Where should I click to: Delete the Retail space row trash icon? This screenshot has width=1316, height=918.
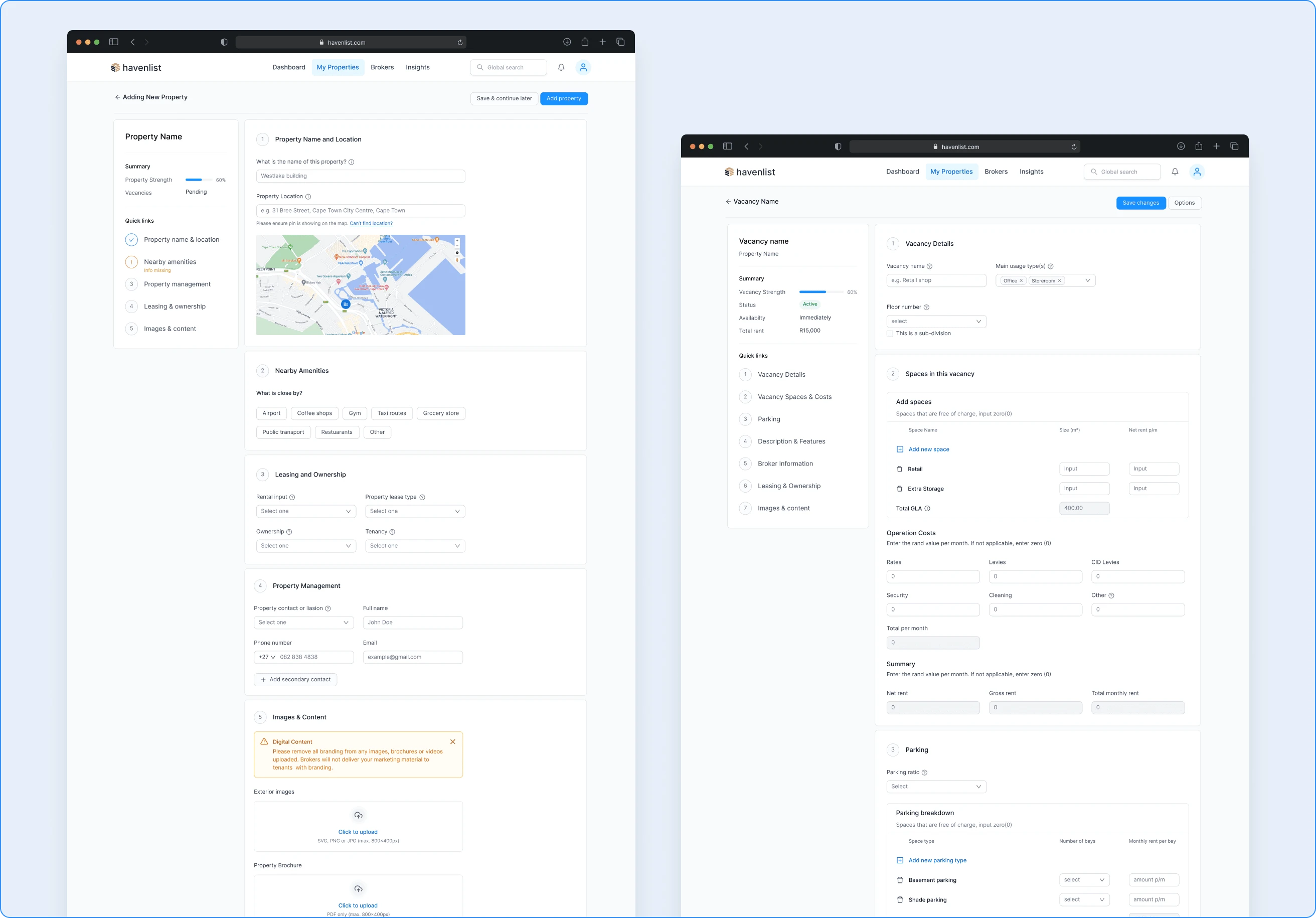(899, 469)
